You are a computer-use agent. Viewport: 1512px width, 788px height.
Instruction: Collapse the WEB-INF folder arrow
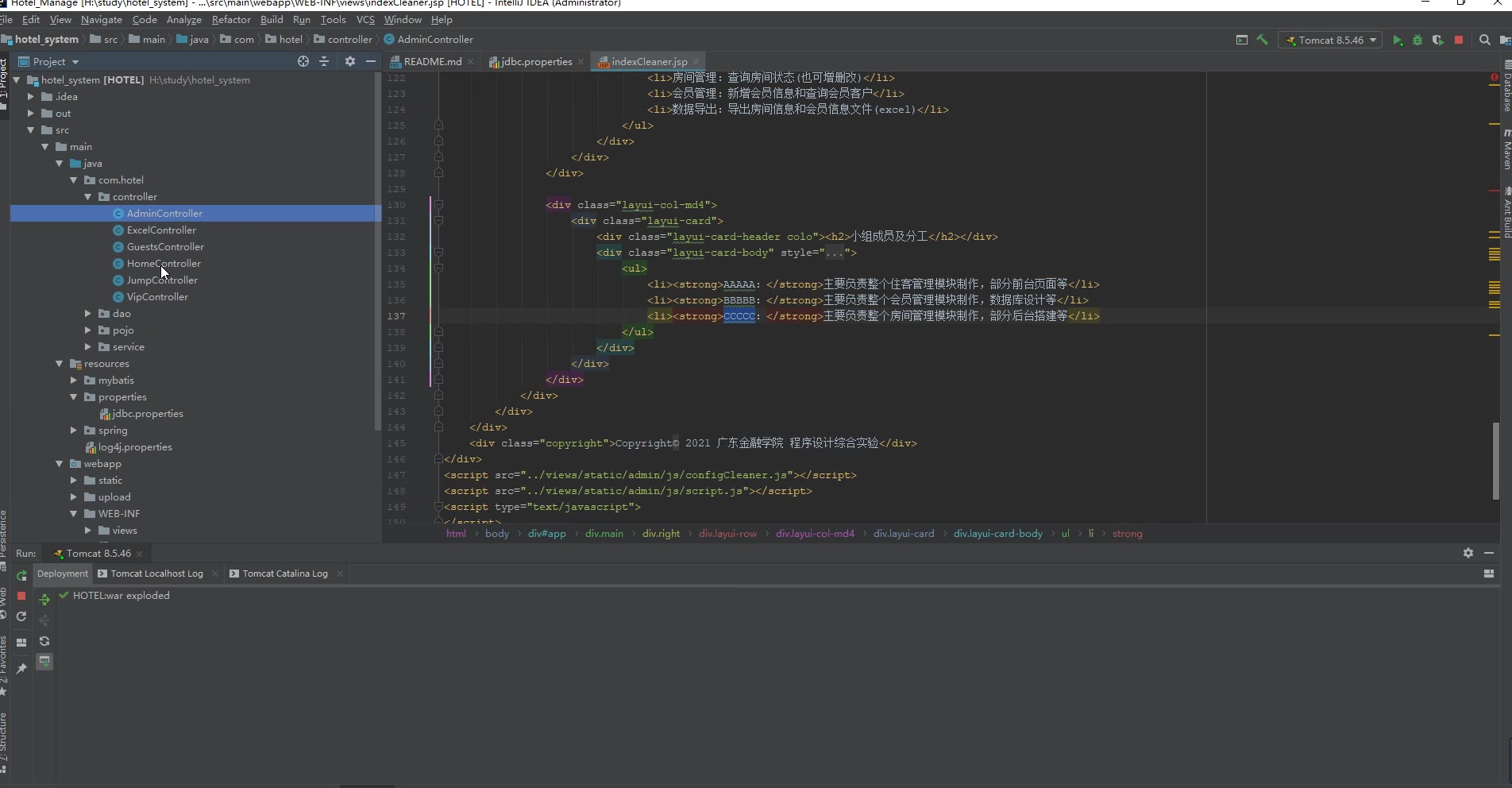coord(74,514)
